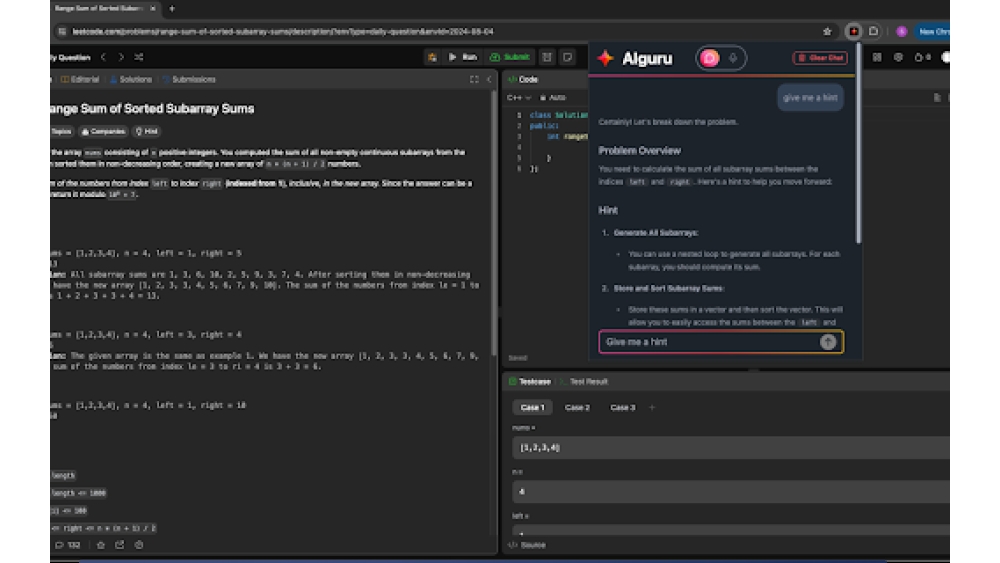Click the Source button below testcases
1000x563 pixels.
pos(527,545)
